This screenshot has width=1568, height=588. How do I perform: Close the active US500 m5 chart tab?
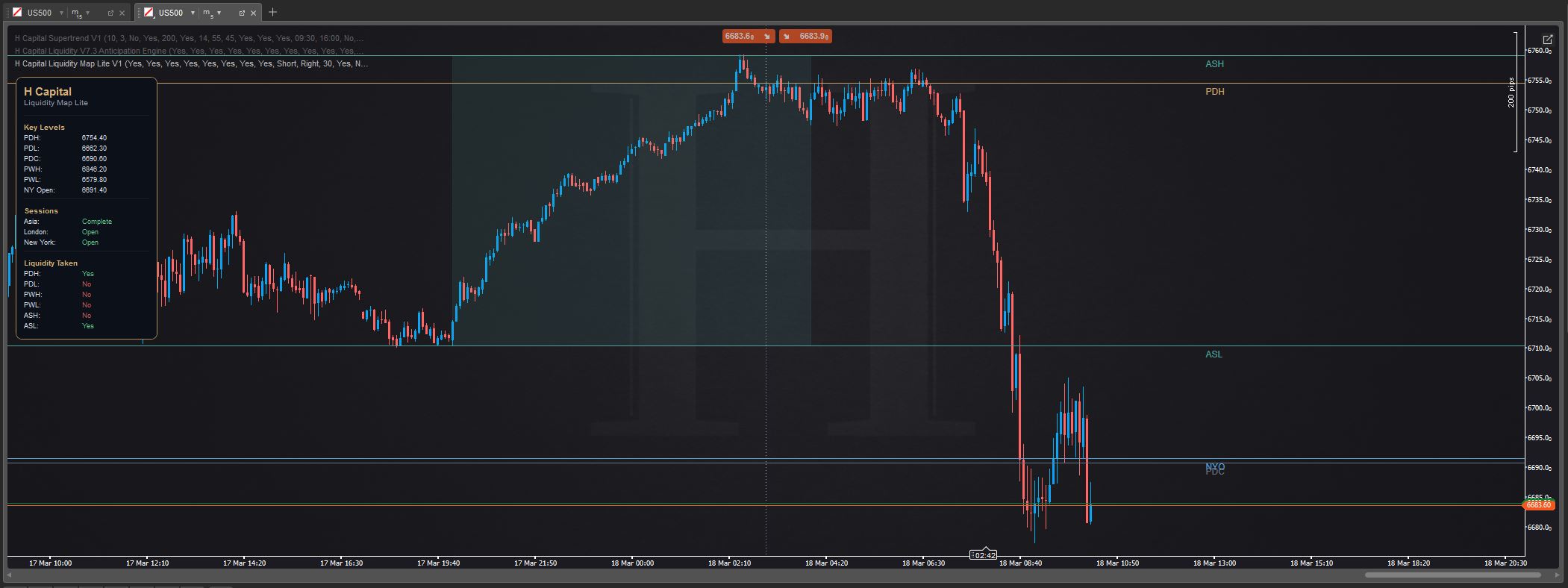point(254,13)
